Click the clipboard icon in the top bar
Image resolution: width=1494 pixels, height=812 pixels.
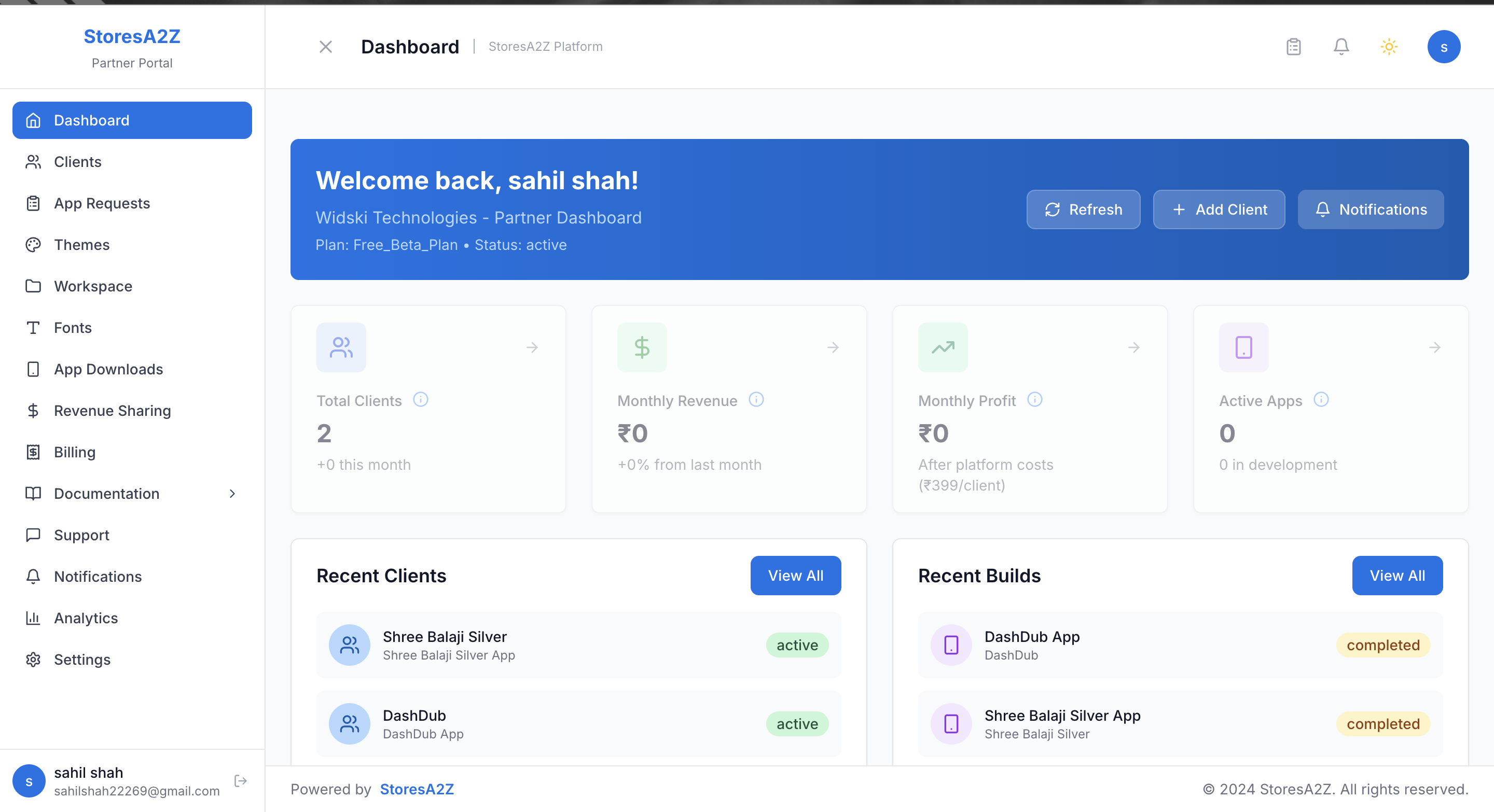point(1293,46)
